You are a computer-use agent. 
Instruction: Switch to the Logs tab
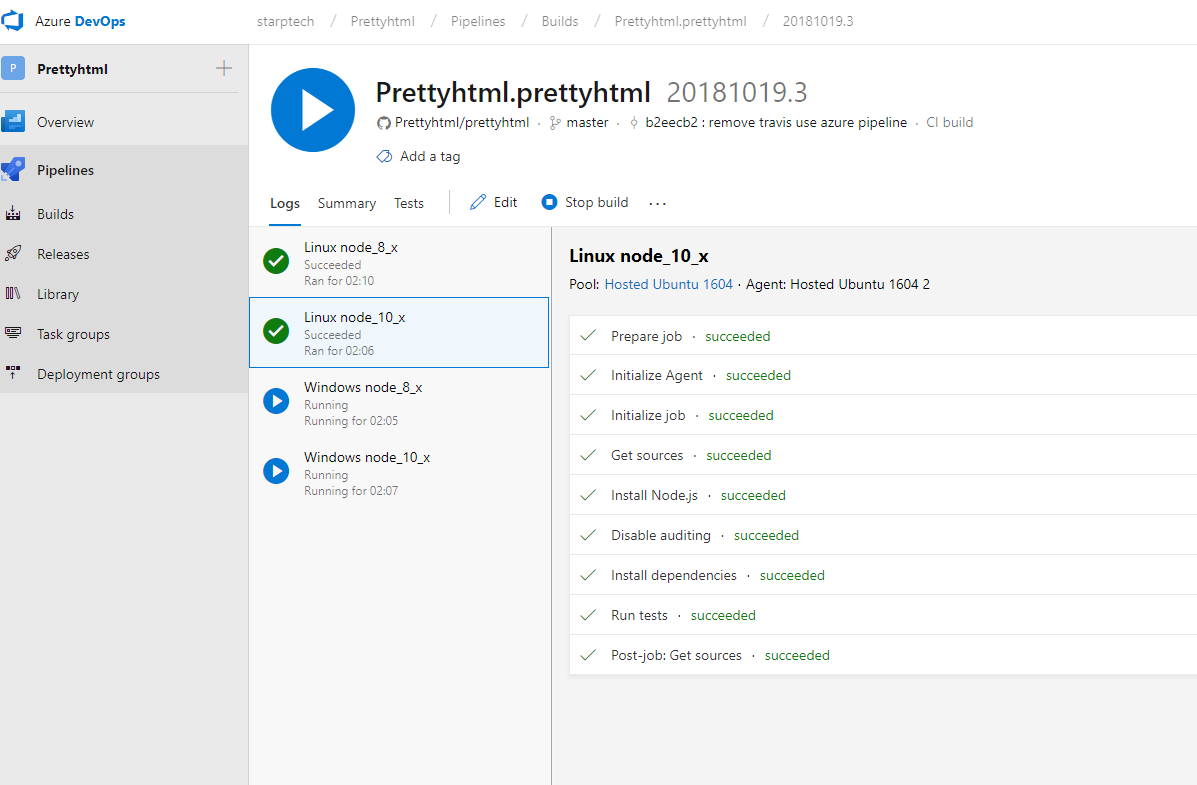click(x=285, y=204)
